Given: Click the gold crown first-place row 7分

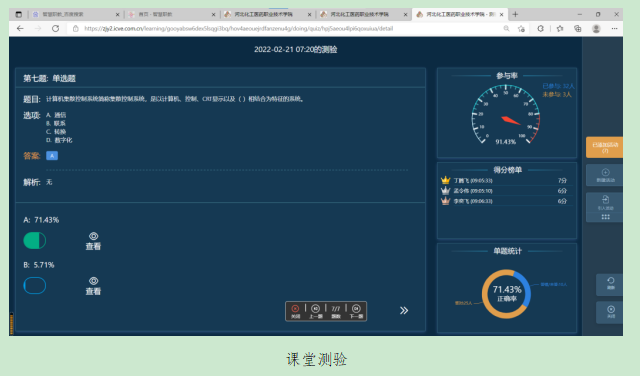Looking at the screenshot, I should (x=506, y=180).
